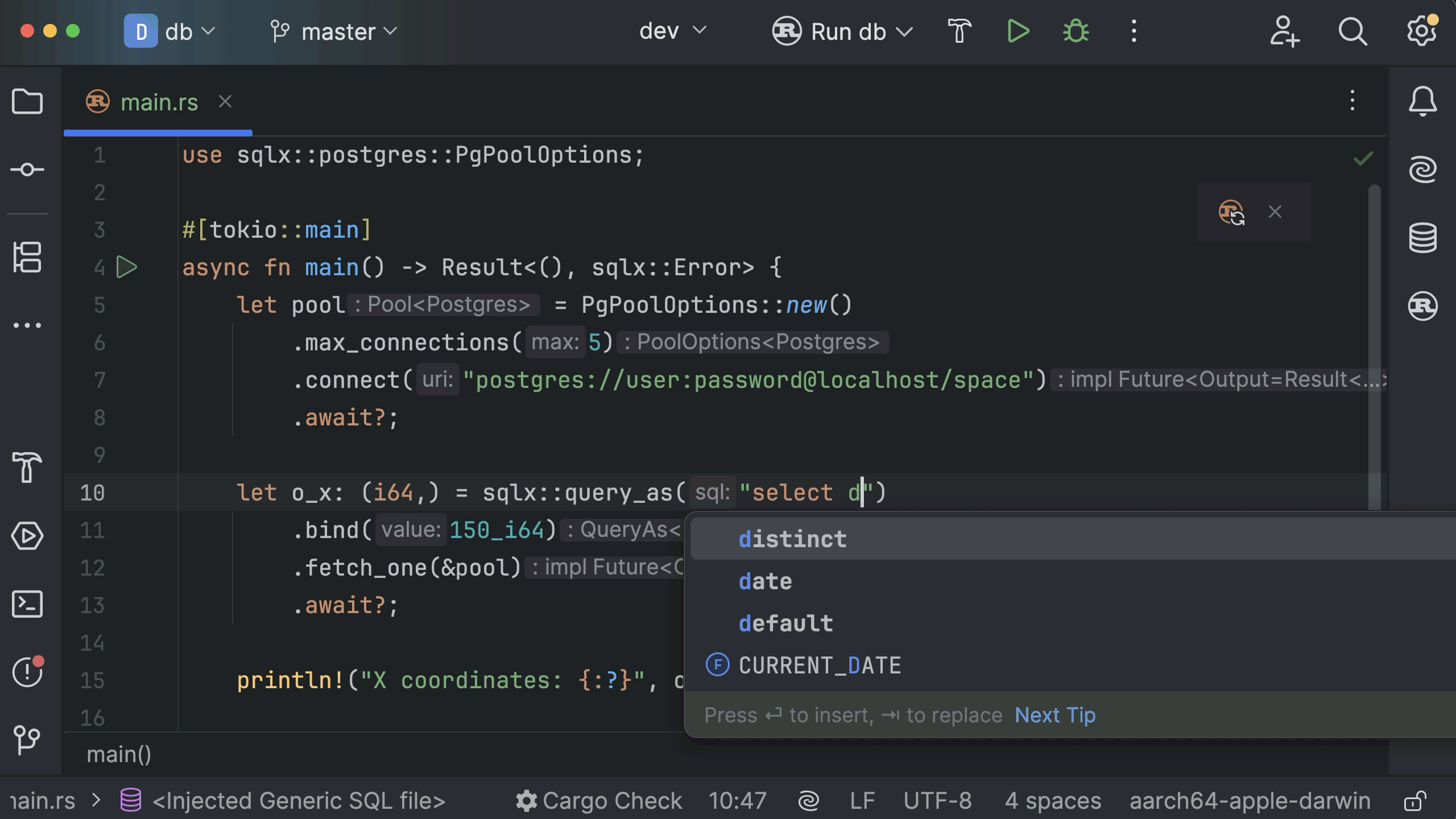
Task: Select the main.rs editor tab
Action: pyautogui.click(x=158, y=102)
